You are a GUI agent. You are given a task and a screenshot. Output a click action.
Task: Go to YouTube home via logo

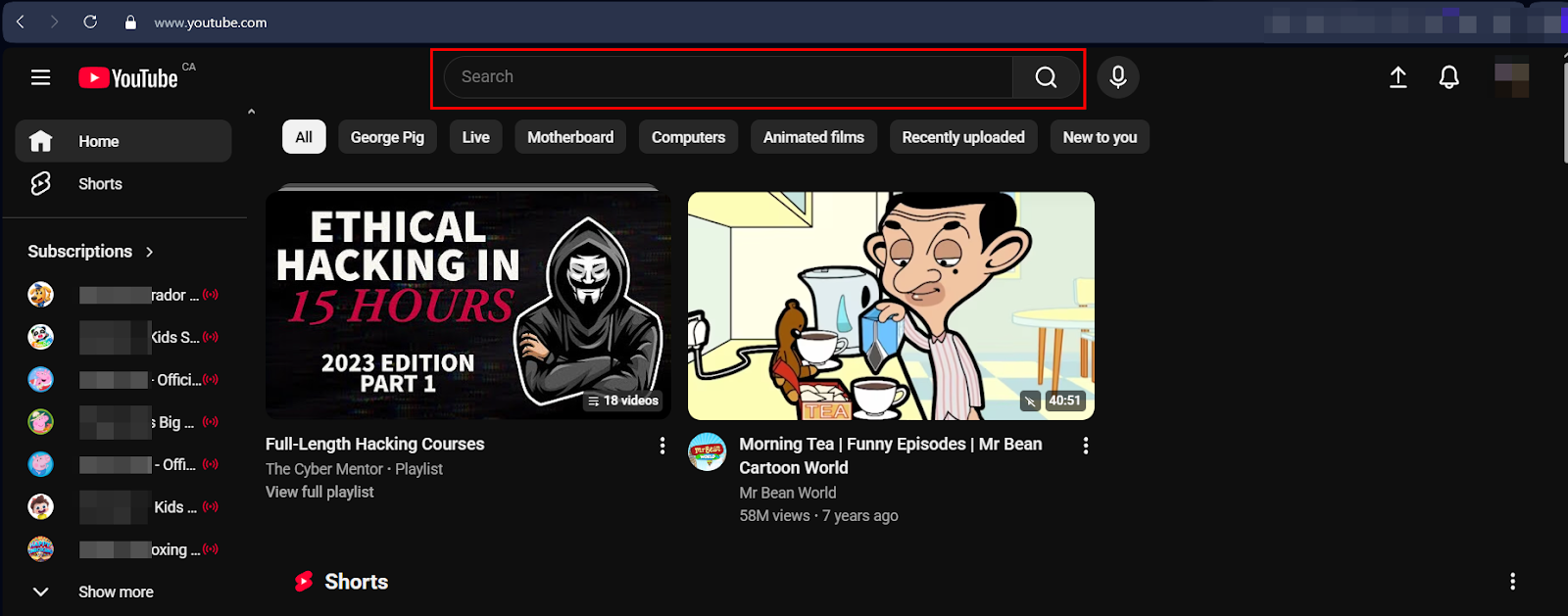(x=128, y=77)
